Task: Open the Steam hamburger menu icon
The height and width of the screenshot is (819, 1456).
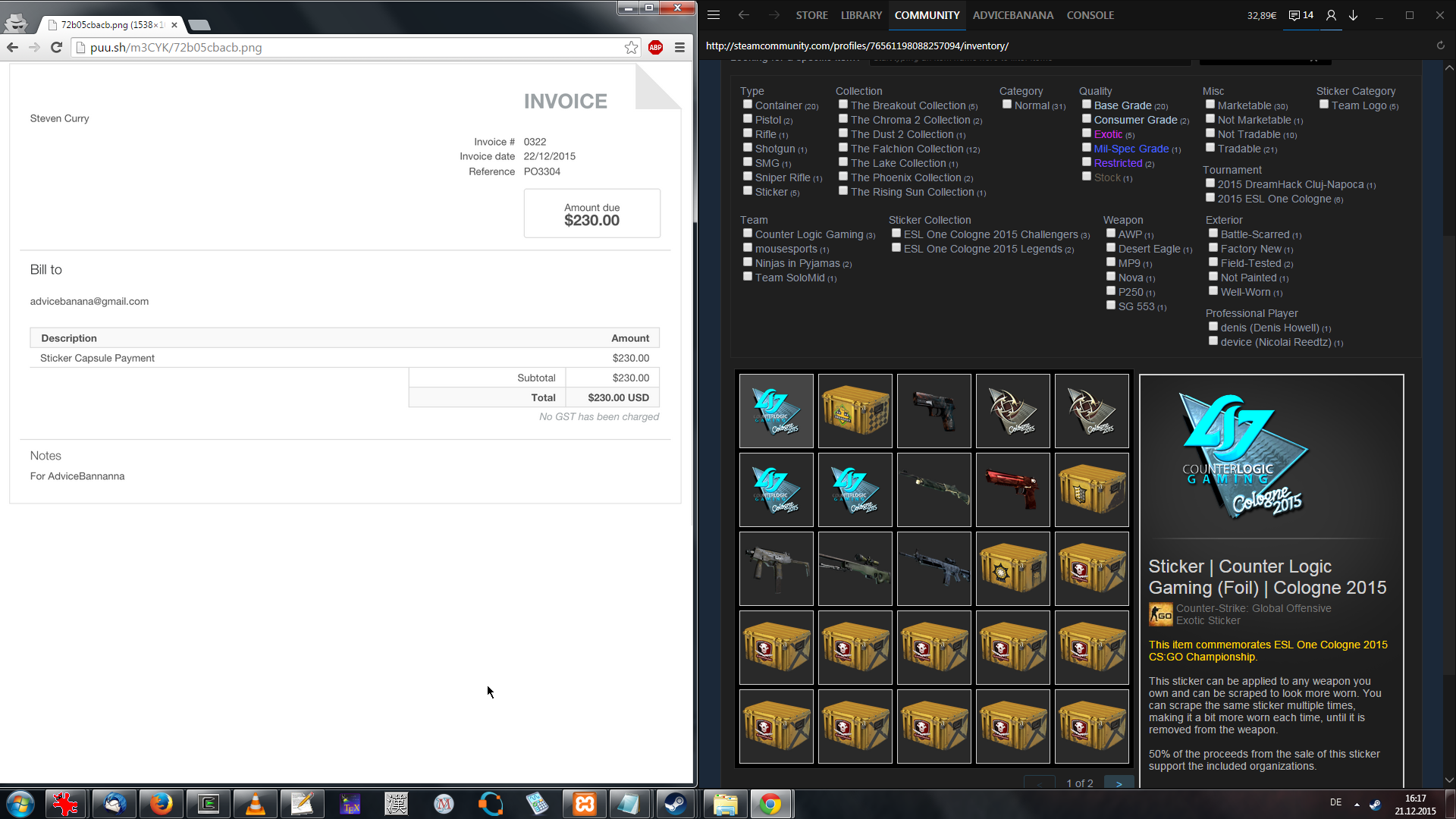Action: click(714, 15)
